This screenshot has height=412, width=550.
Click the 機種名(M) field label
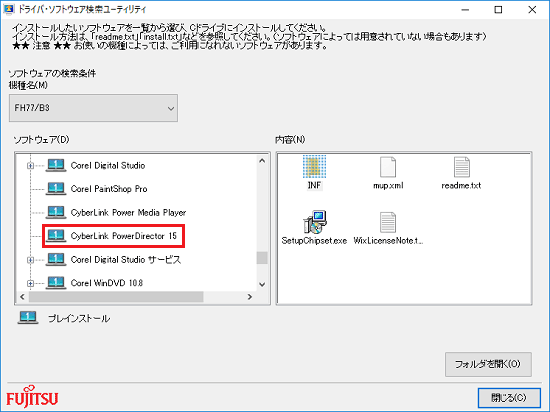[x=28, y=85]
